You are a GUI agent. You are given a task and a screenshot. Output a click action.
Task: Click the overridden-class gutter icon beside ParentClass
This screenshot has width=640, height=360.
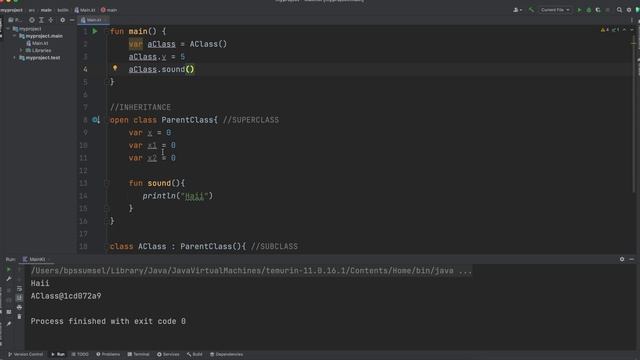click(x=96, y=120)
